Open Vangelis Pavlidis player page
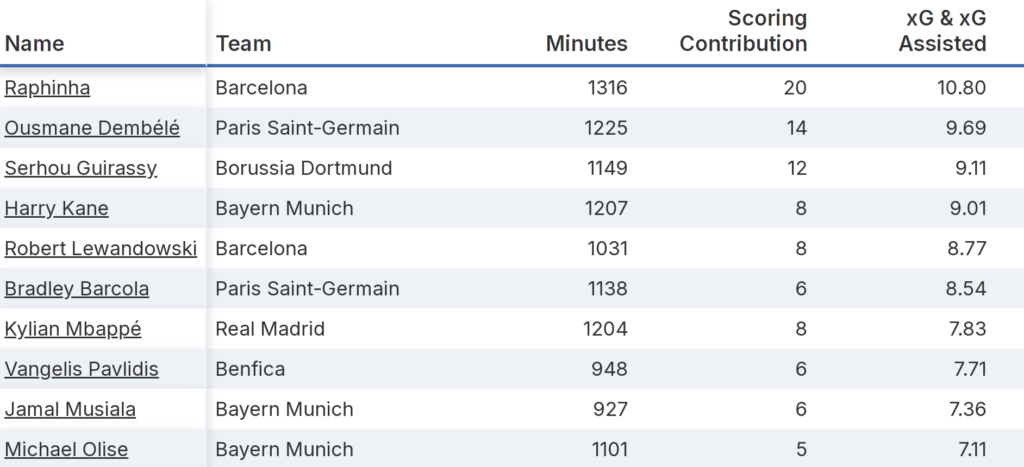 pos(81,369)
